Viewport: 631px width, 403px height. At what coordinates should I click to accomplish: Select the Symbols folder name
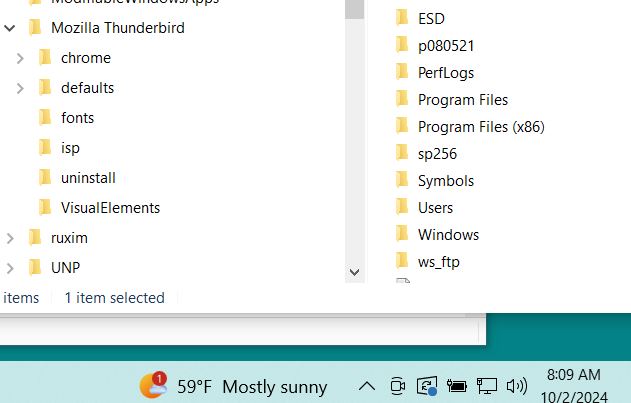pos(446,181)
